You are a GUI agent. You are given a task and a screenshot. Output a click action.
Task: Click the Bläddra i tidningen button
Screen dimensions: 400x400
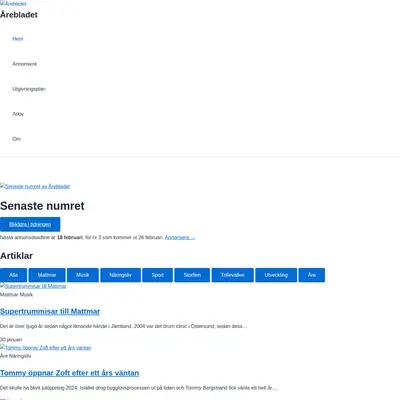click(x=30, y=224)
